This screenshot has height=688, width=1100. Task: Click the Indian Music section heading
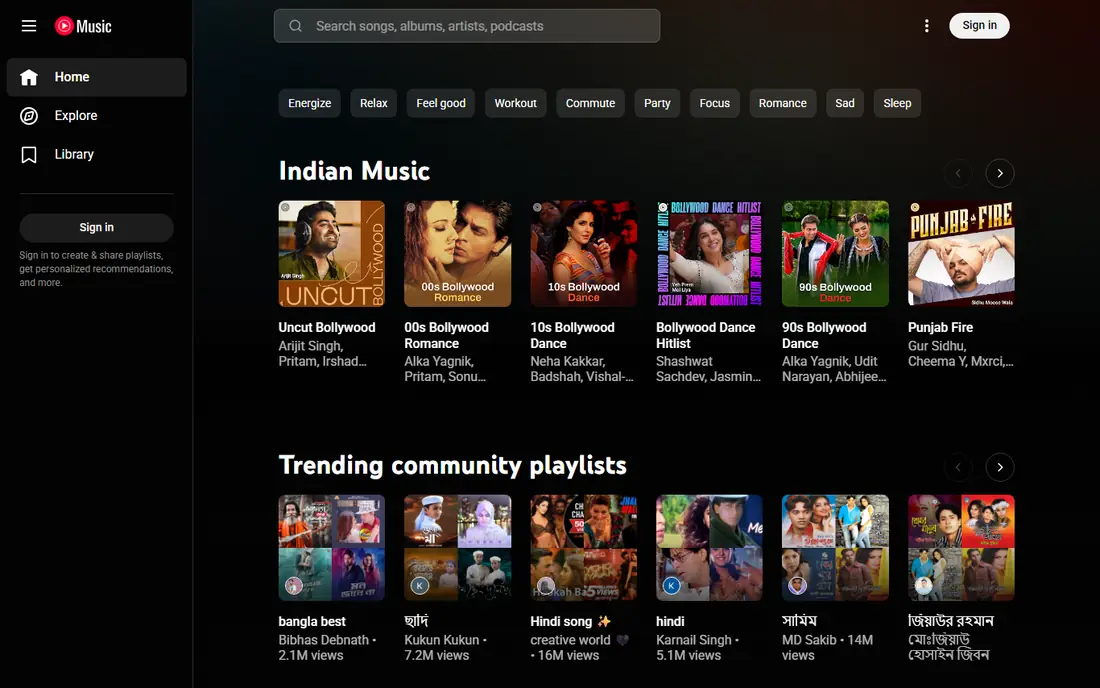354,171
